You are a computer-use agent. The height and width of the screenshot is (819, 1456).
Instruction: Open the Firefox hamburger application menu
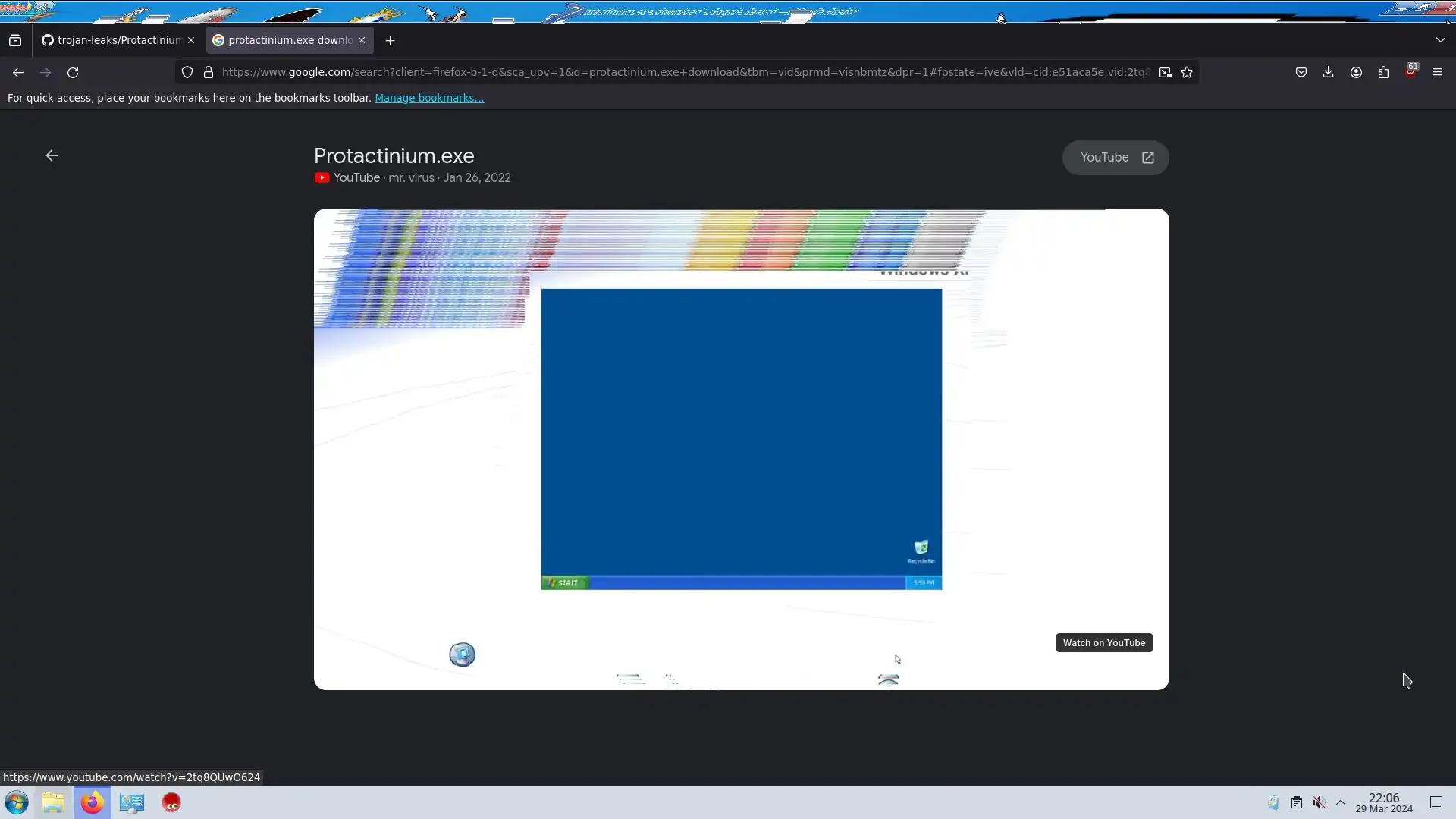click(x=1438, y=72)
